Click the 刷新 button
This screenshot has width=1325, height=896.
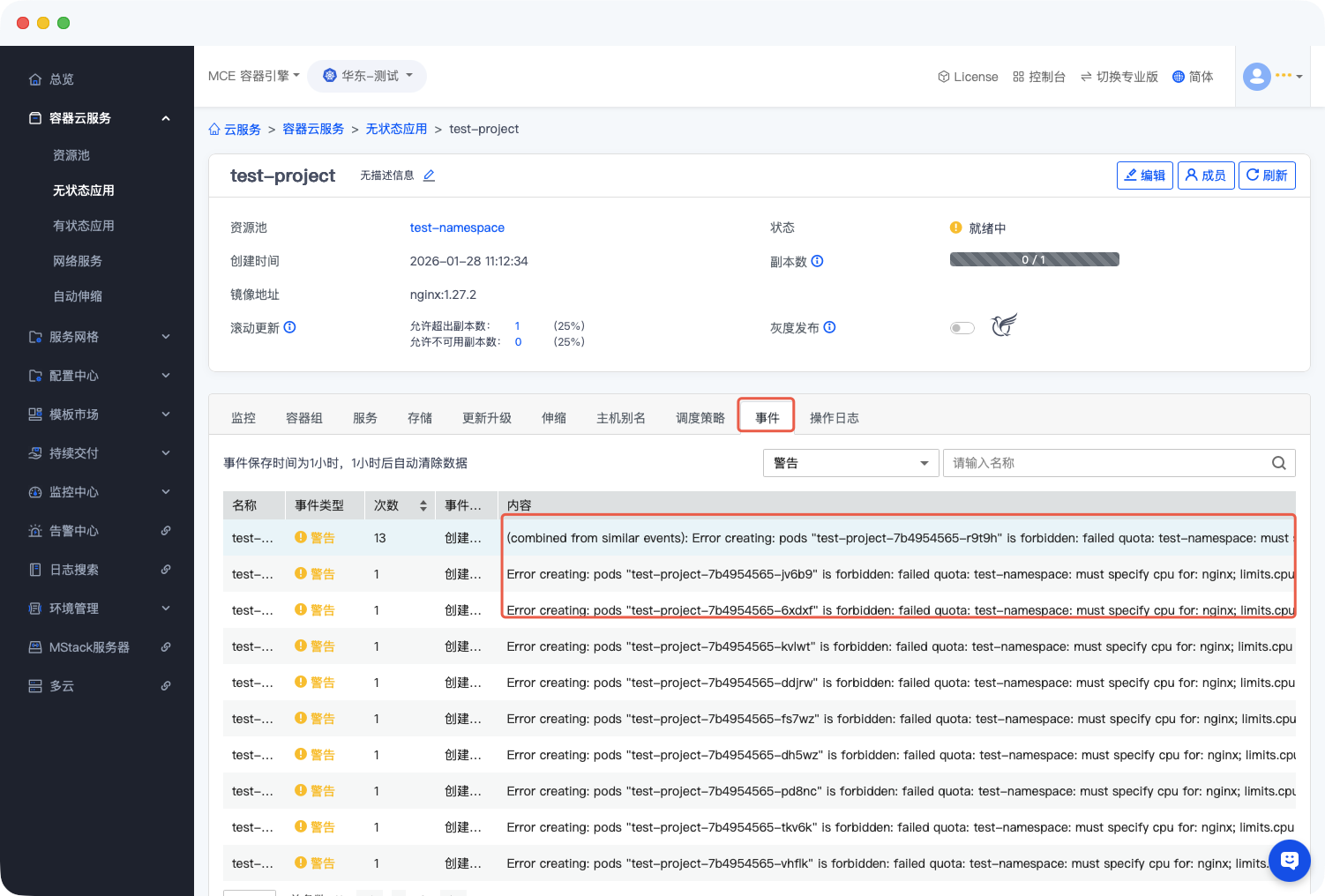[1267, 175]
